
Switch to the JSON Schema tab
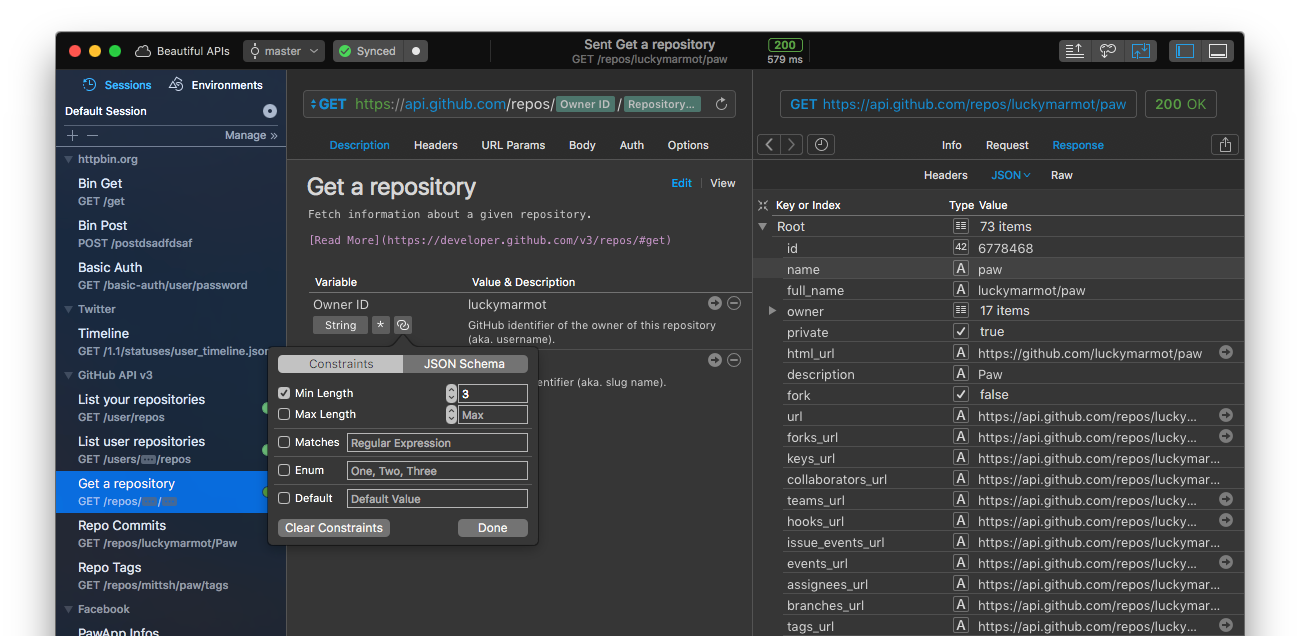[465, 363]
